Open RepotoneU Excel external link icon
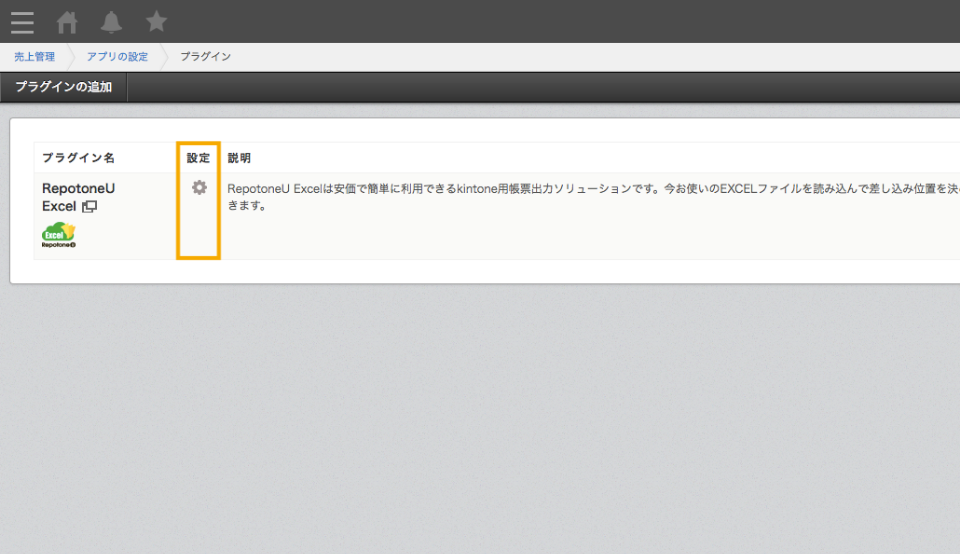The image size is (960, 554). click(x=89, y=207)
